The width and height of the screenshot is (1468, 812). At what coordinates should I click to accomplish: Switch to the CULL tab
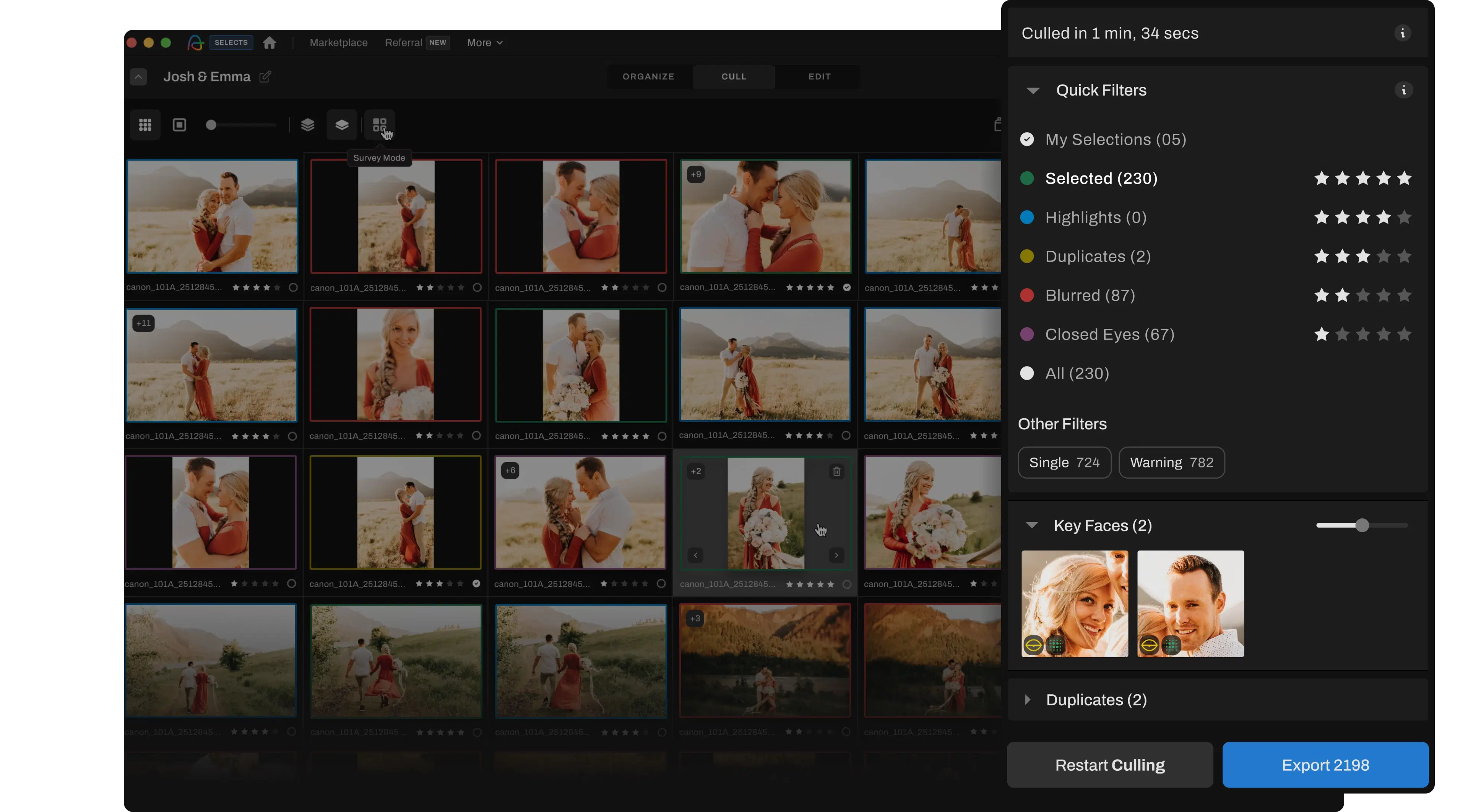click(734, 76)
